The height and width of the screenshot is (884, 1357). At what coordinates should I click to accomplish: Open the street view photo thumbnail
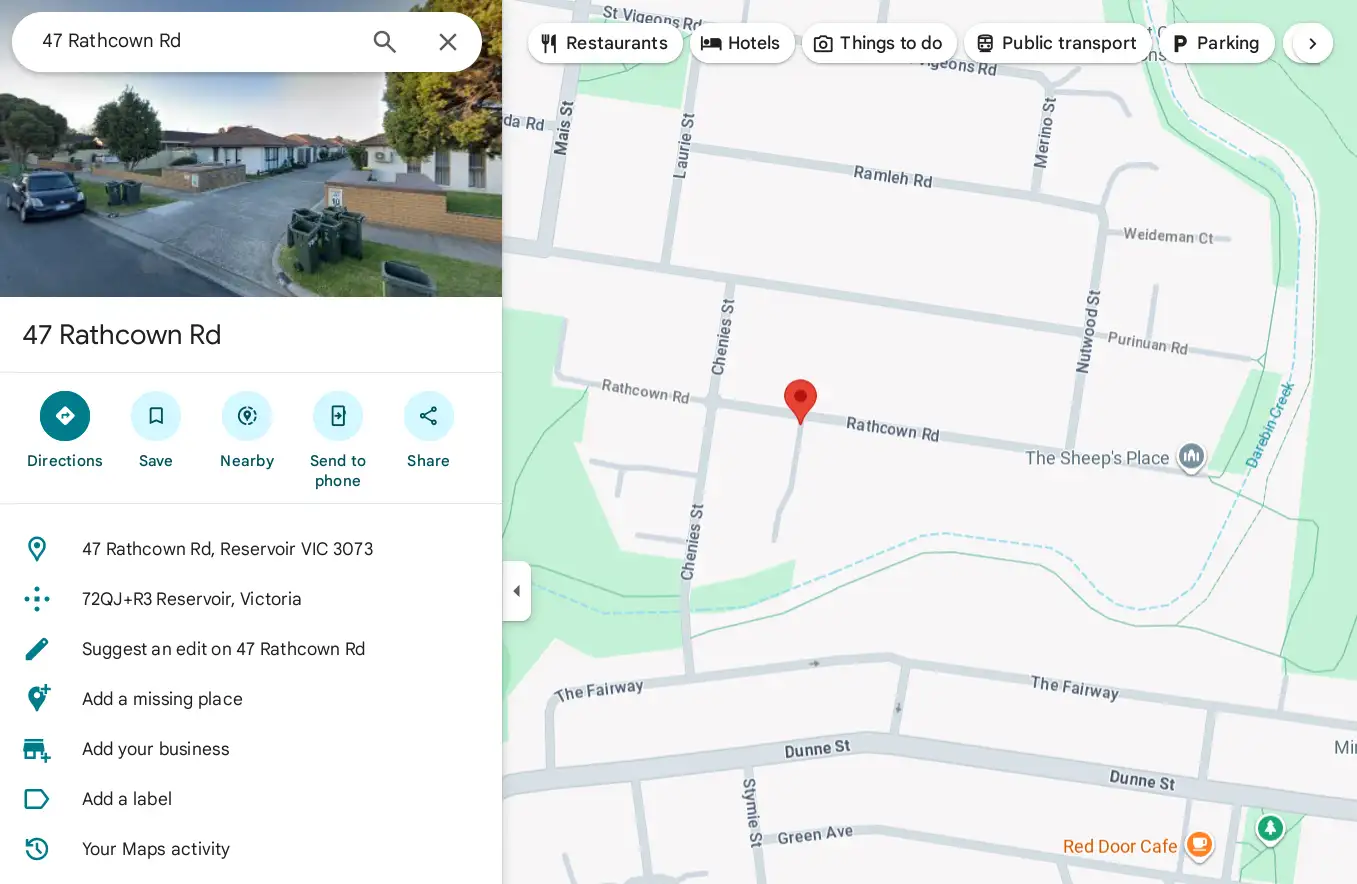[251, 148]
